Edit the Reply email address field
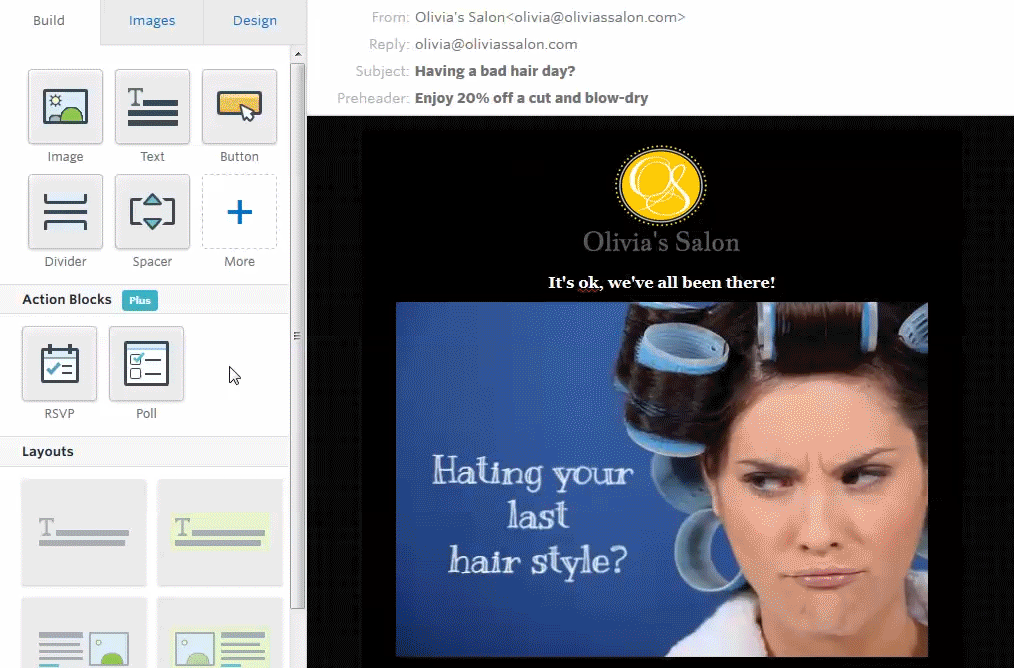Viewport: 1014px width, 668px height. click(496, 44)
